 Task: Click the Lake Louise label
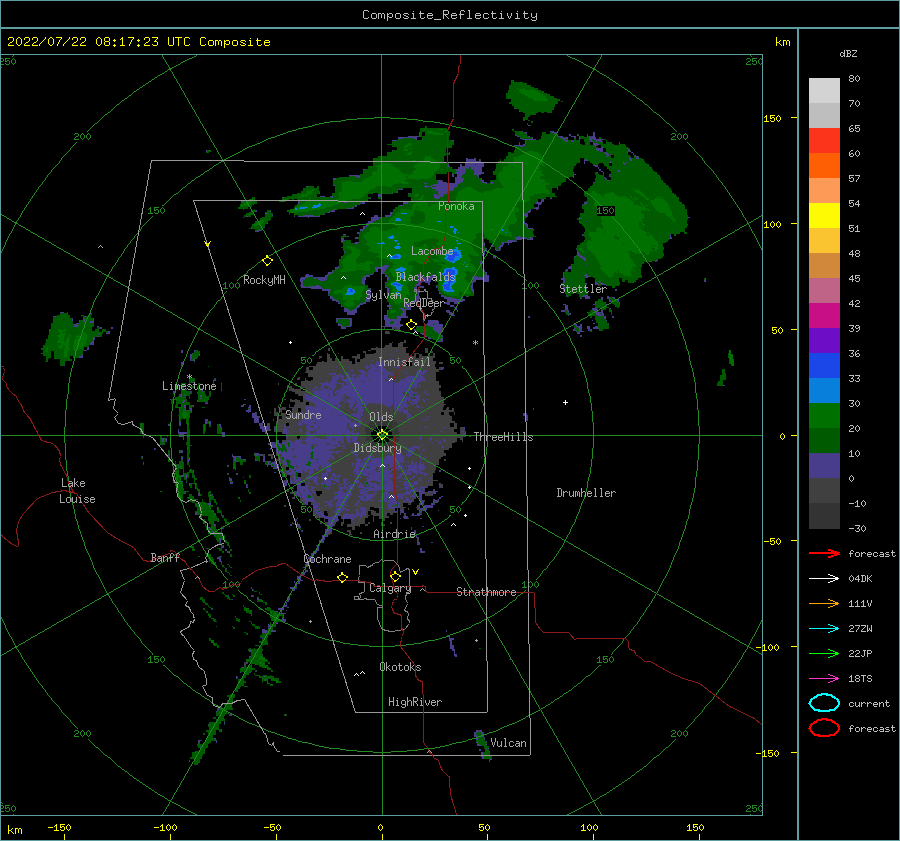pyautogui.click(x=77, y=491)
